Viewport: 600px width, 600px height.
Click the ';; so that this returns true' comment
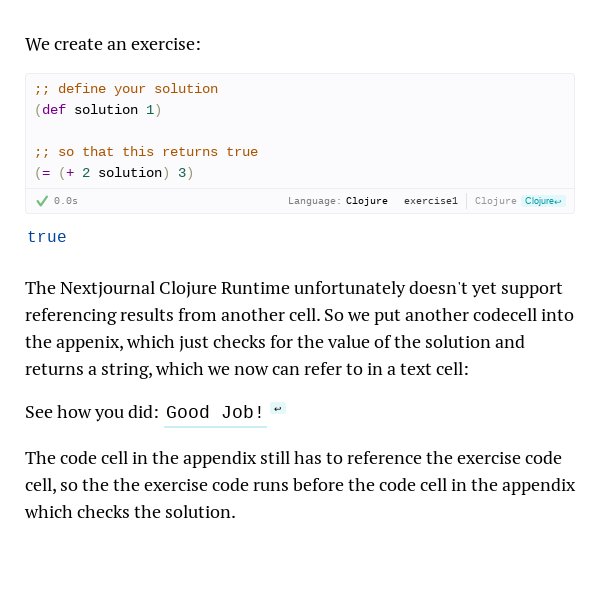146,152
